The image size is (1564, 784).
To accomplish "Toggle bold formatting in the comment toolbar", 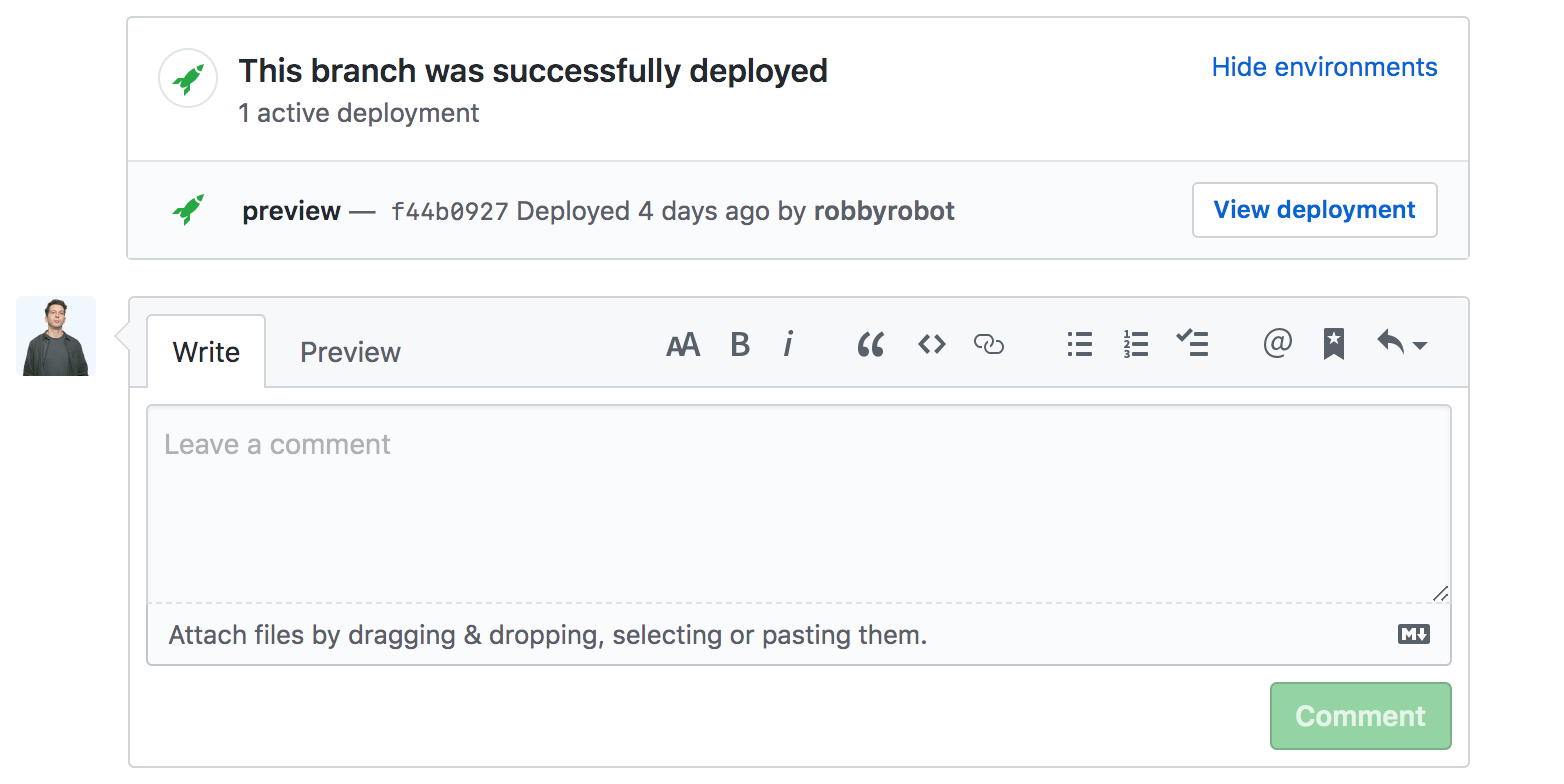I will tap(740, 344).
